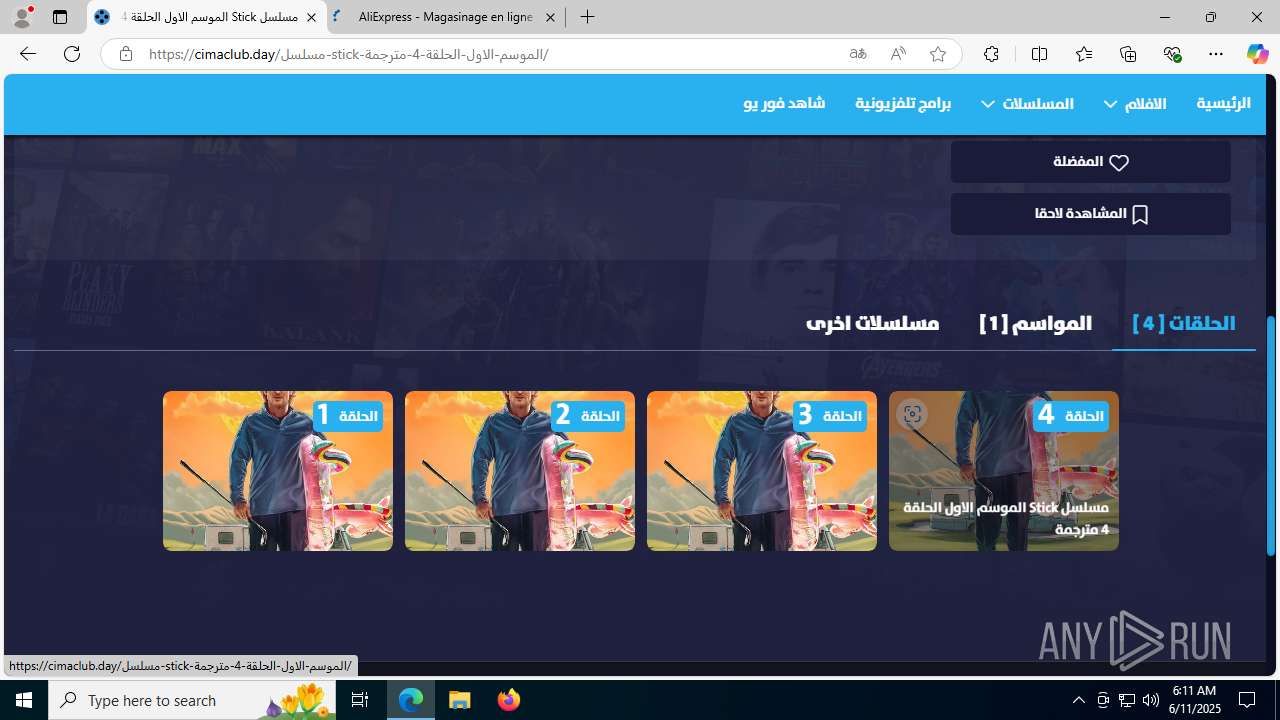Select the الحلقات [4] episodes tab
This screenshot has height=720, width=1280.
click(1183, 323)
